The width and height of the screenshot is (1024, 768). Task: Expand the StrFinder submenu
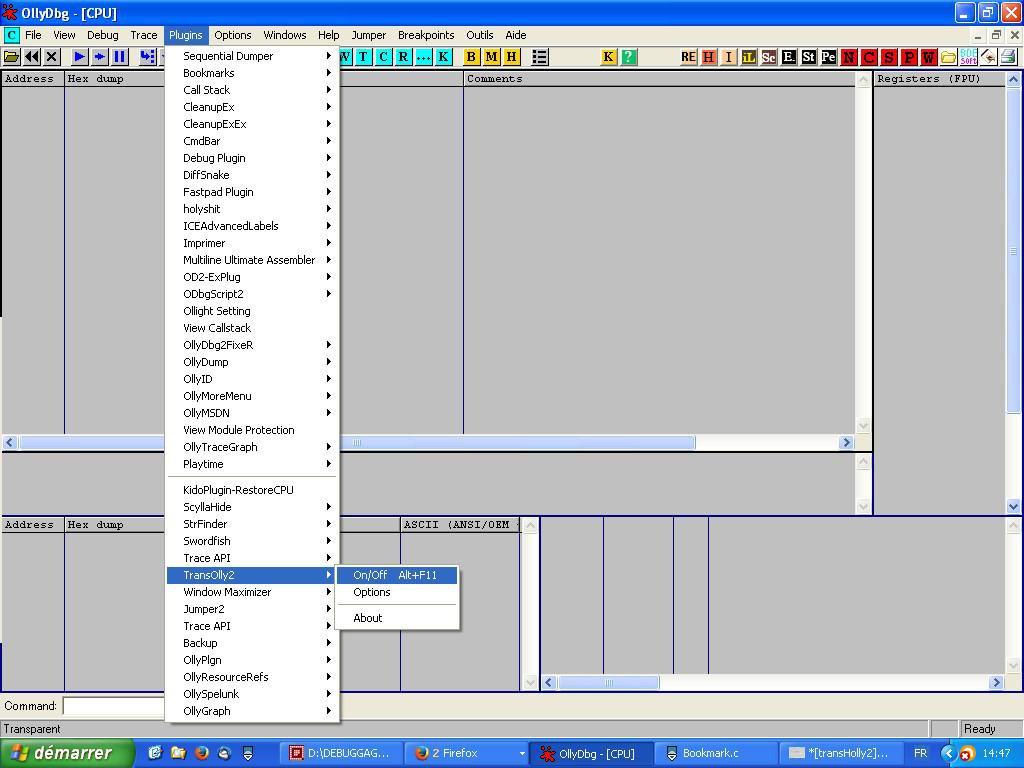(251, 524)
